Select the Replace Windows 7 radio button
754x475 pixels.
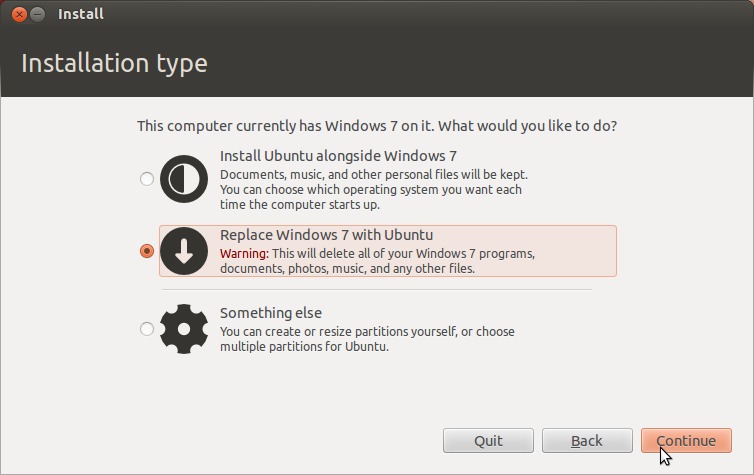(147, 251)
